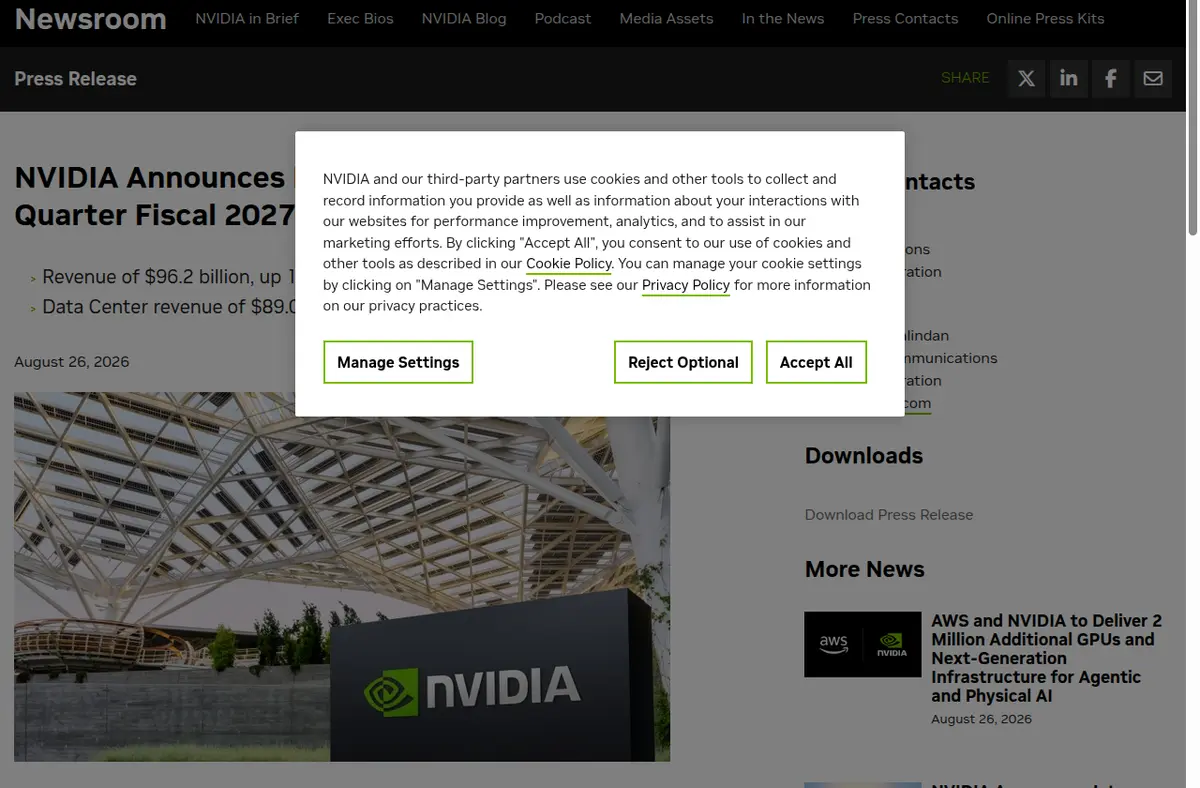
Task: Click the More News heading
Action: tap(865, 569)
